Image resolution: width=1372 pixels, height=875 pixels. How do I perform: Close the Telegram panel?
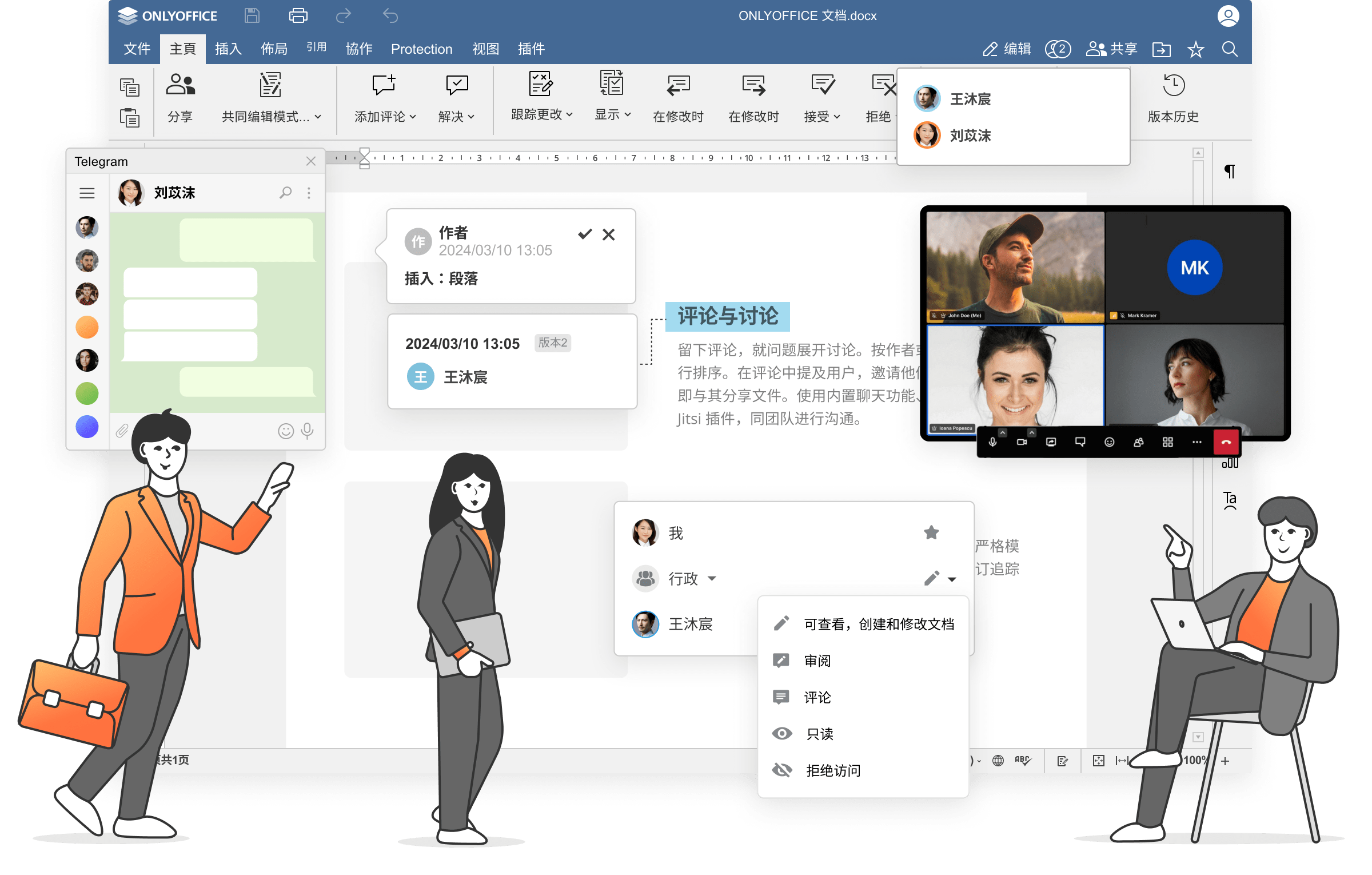[x=310, y=161]
